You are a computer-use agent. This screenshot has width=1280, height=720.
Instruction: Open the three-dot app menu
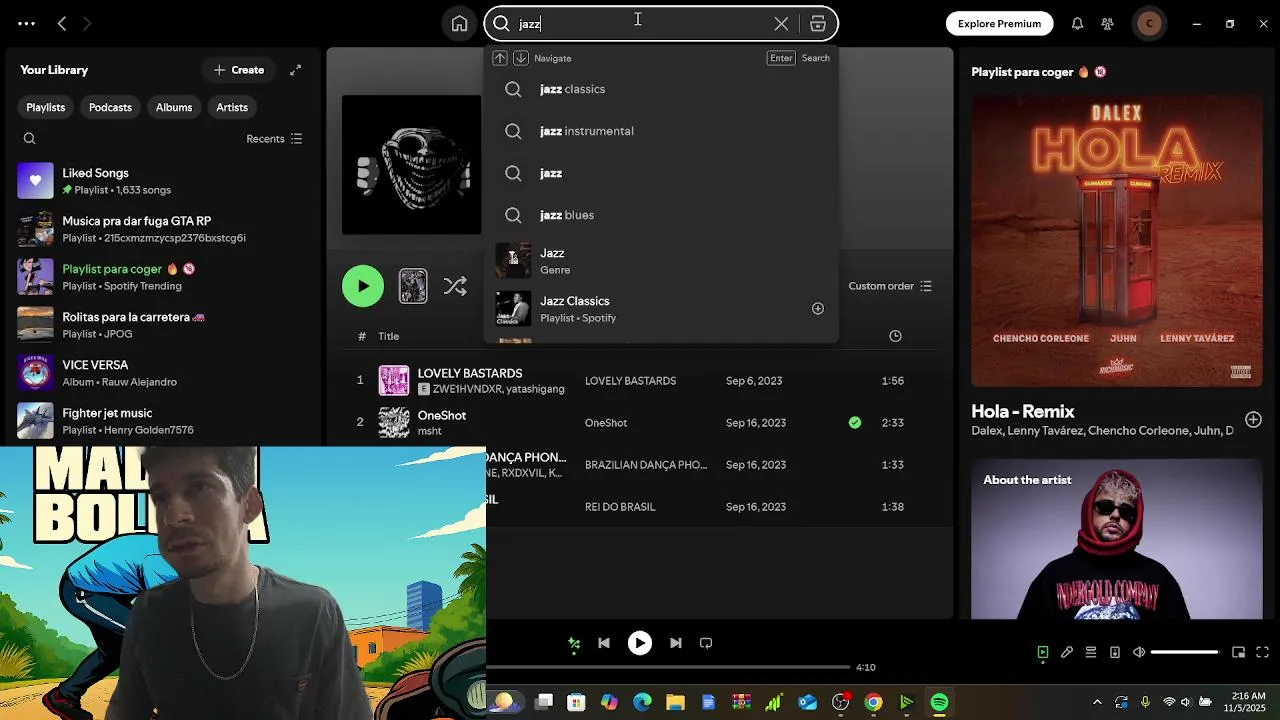[x=26, y=23]
